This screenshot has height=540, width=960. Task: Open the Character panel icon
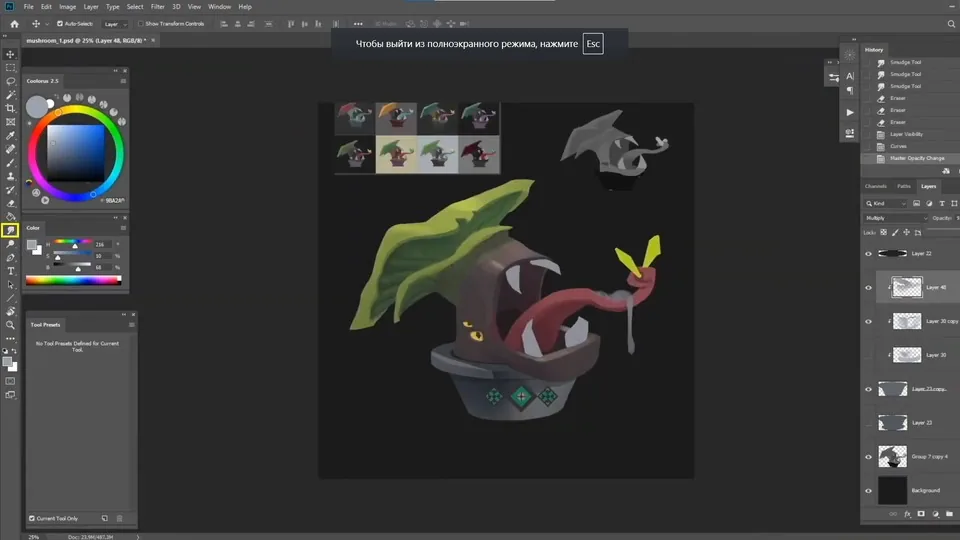(850, 76)
